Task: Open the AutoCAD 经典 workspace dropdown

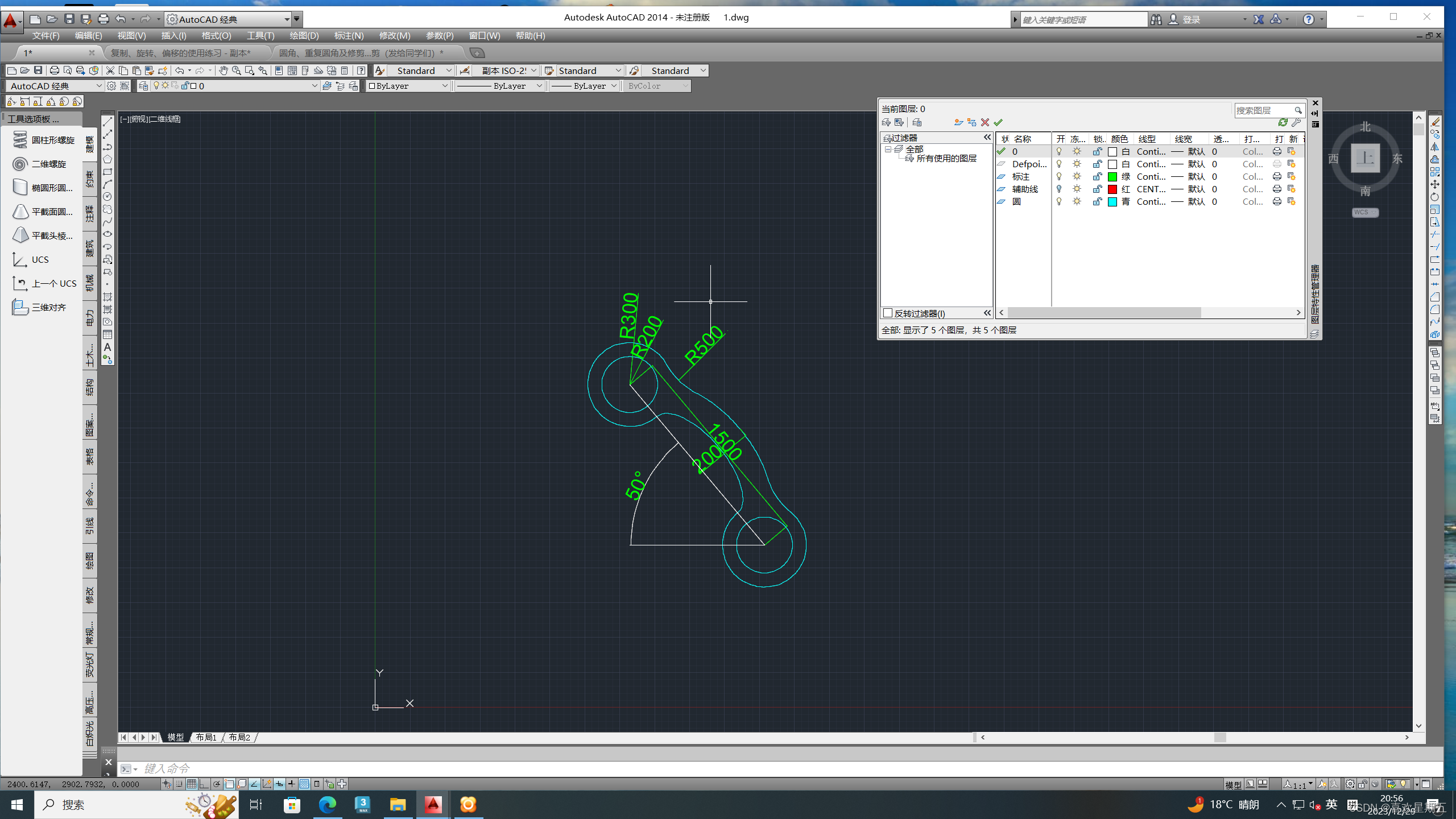Action: (x=98, y=86)
